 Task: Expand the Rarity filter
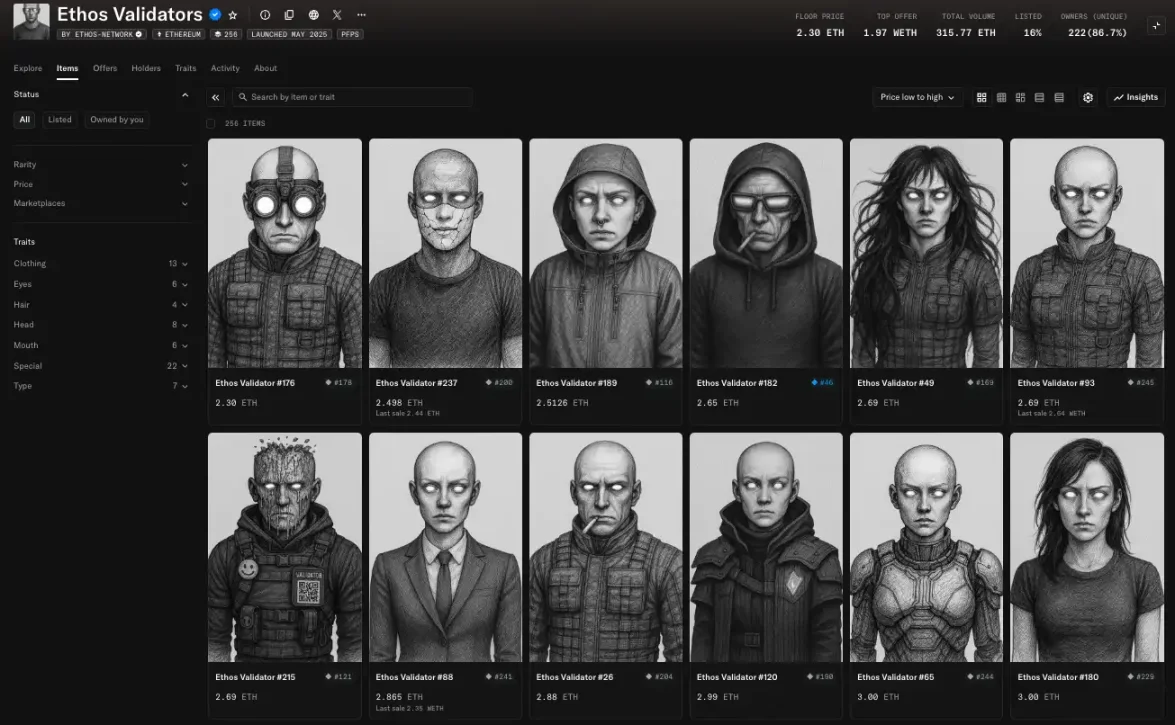(100, 164)
